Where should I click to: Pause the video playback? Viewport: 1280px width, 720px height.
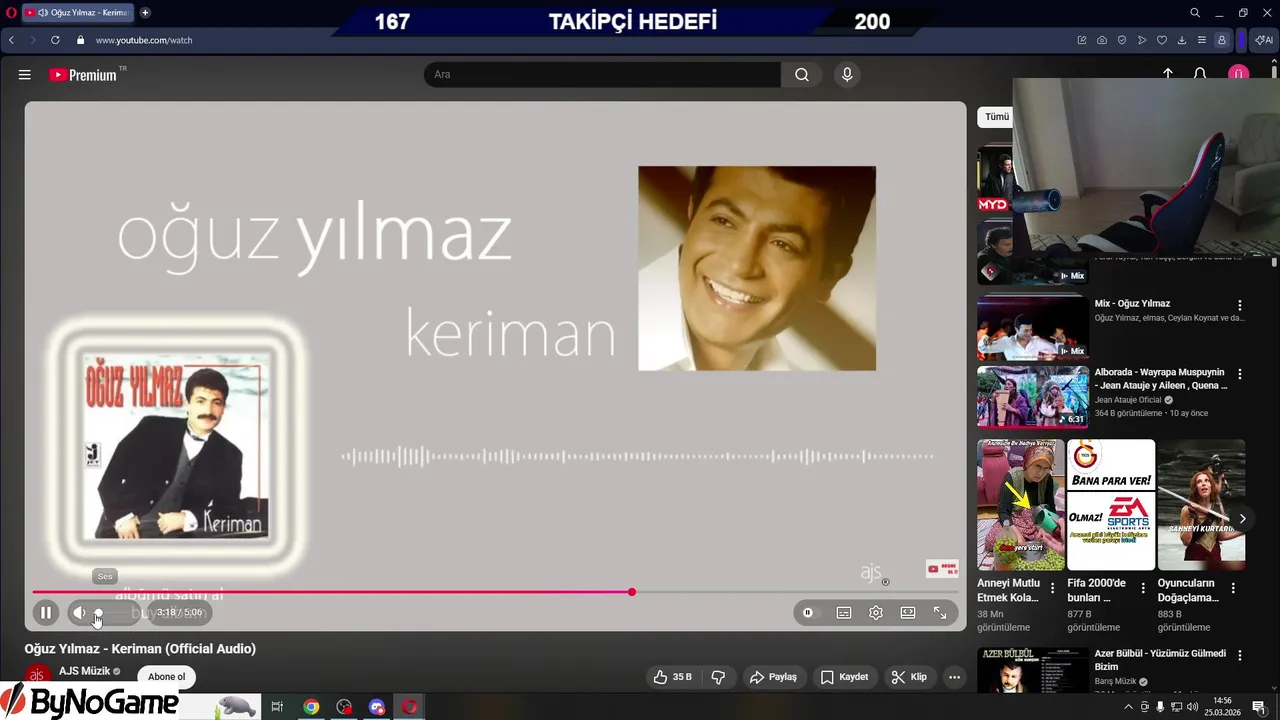click(x=46, y=613)
